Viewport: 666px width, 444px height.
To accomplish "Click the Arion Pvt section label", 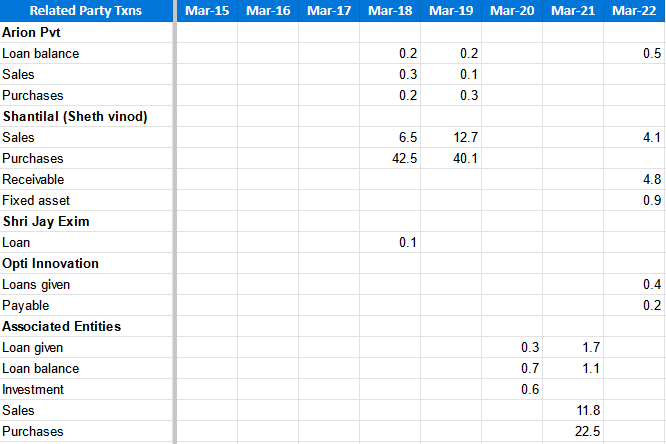I will pos(31,32).
